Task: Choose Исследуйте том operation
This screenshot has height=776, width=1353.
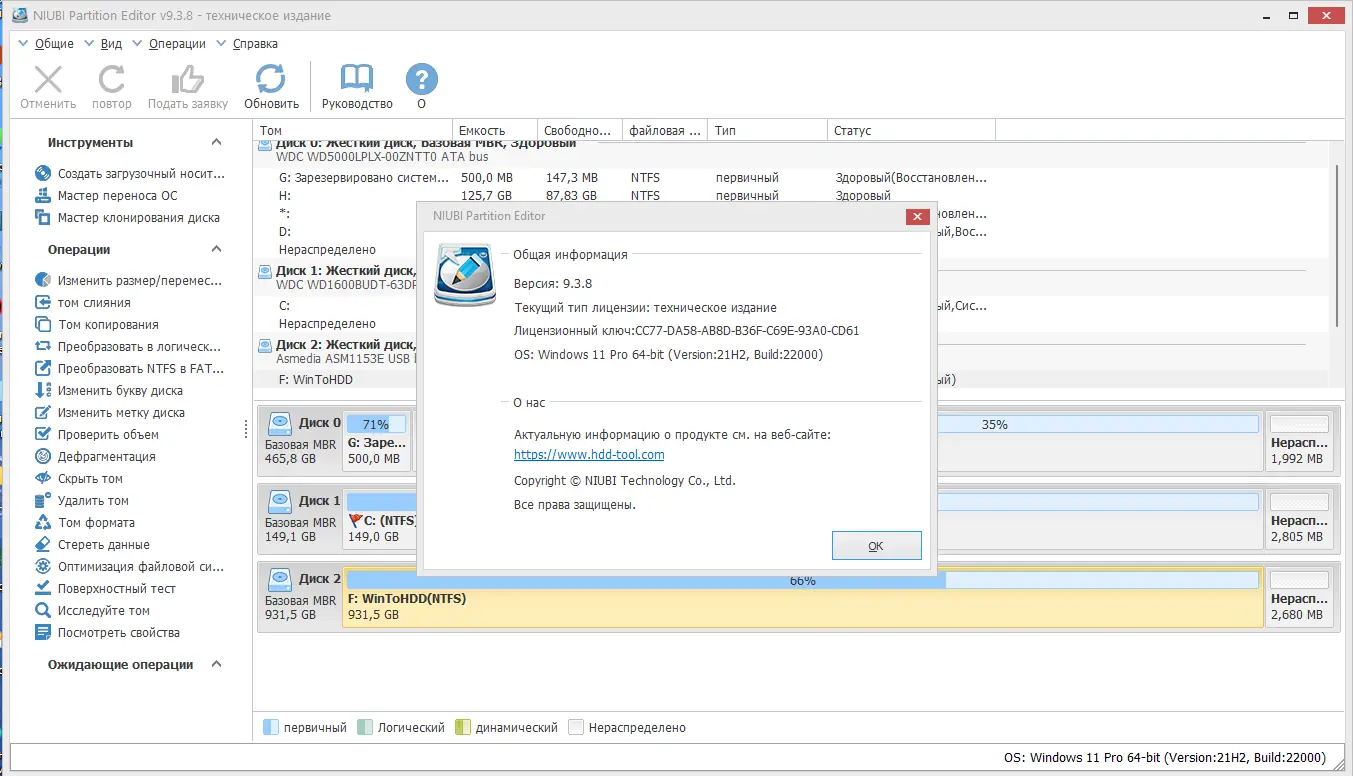Action: (92, 611)
